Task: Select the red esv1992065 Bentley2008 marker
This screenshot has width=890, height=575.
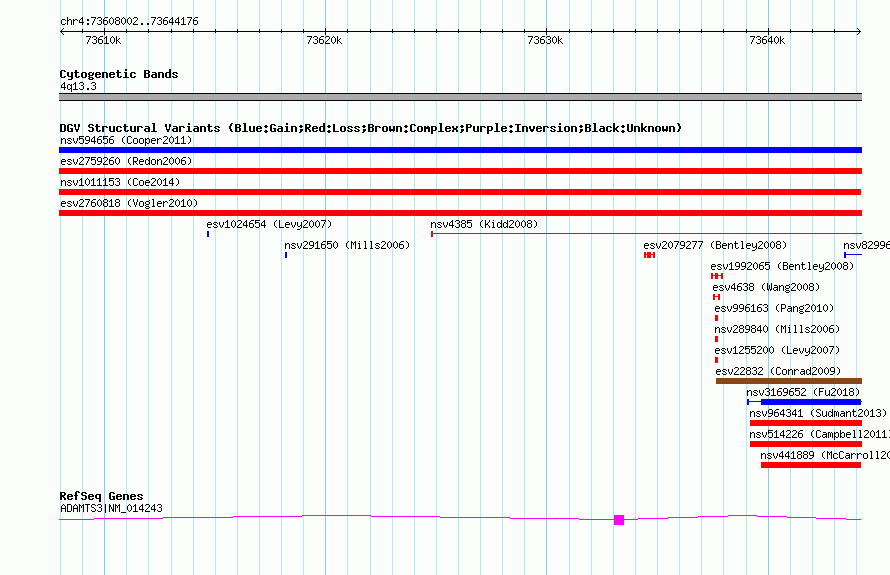Action: point(717,276)
